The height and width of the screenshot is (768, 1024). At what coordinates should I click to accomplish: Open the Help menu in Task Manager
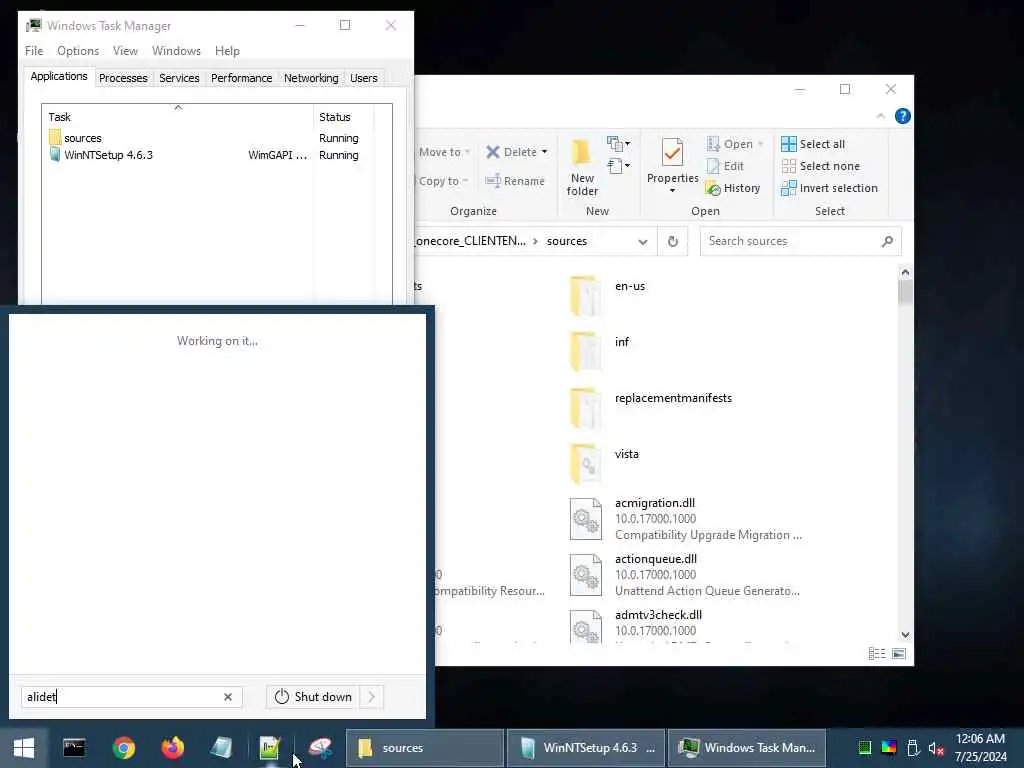tap(227, 51)
